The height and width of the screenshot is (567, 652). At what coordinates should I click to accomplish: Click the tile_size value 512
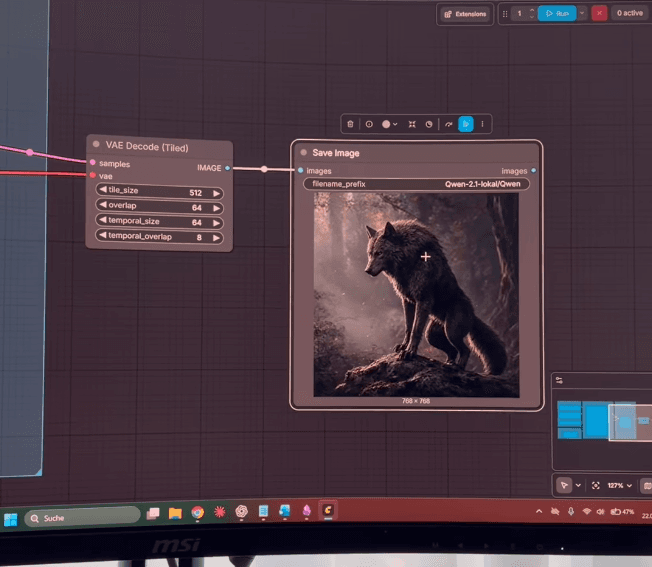(195, 193)
